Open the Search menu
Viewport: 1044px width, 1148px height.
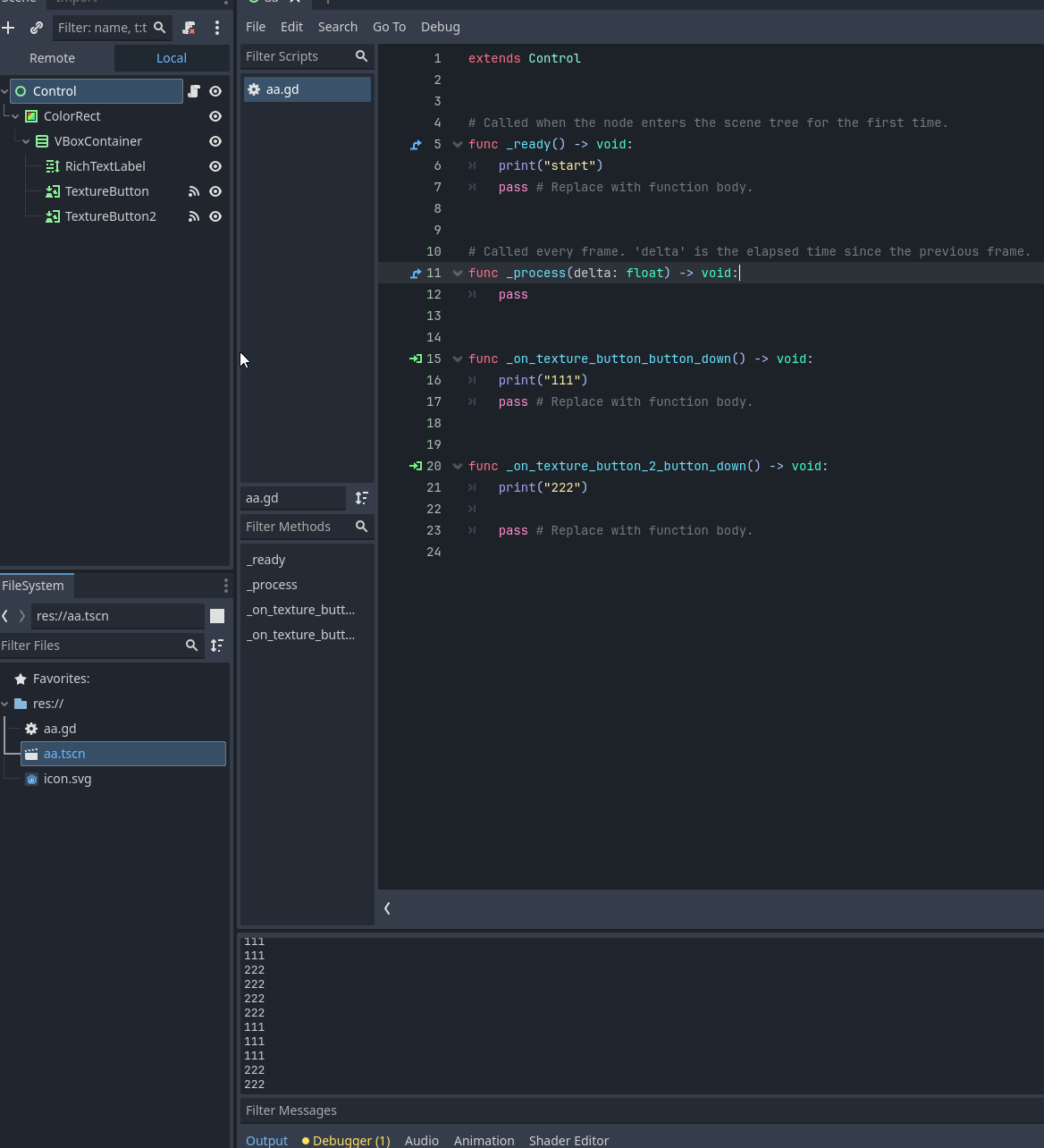[338, 27]
